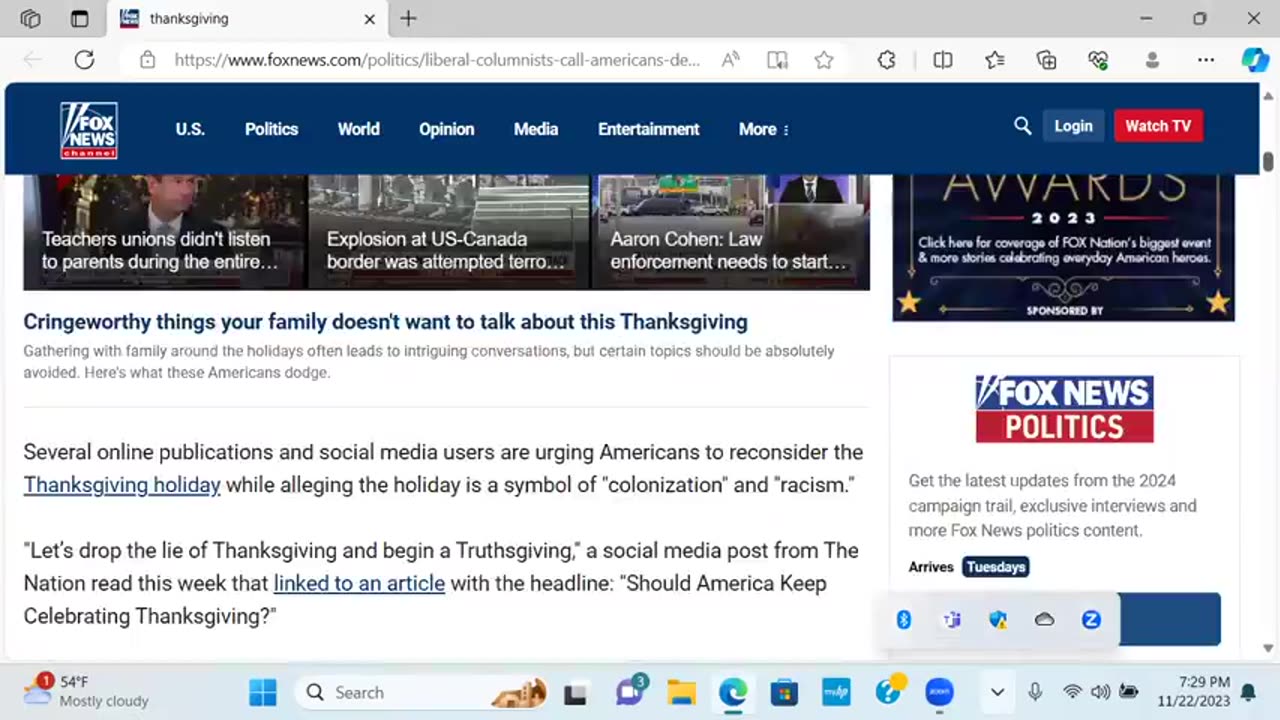
Task: Click the browser profile avatar icon
Action: tap(1152, 60)
